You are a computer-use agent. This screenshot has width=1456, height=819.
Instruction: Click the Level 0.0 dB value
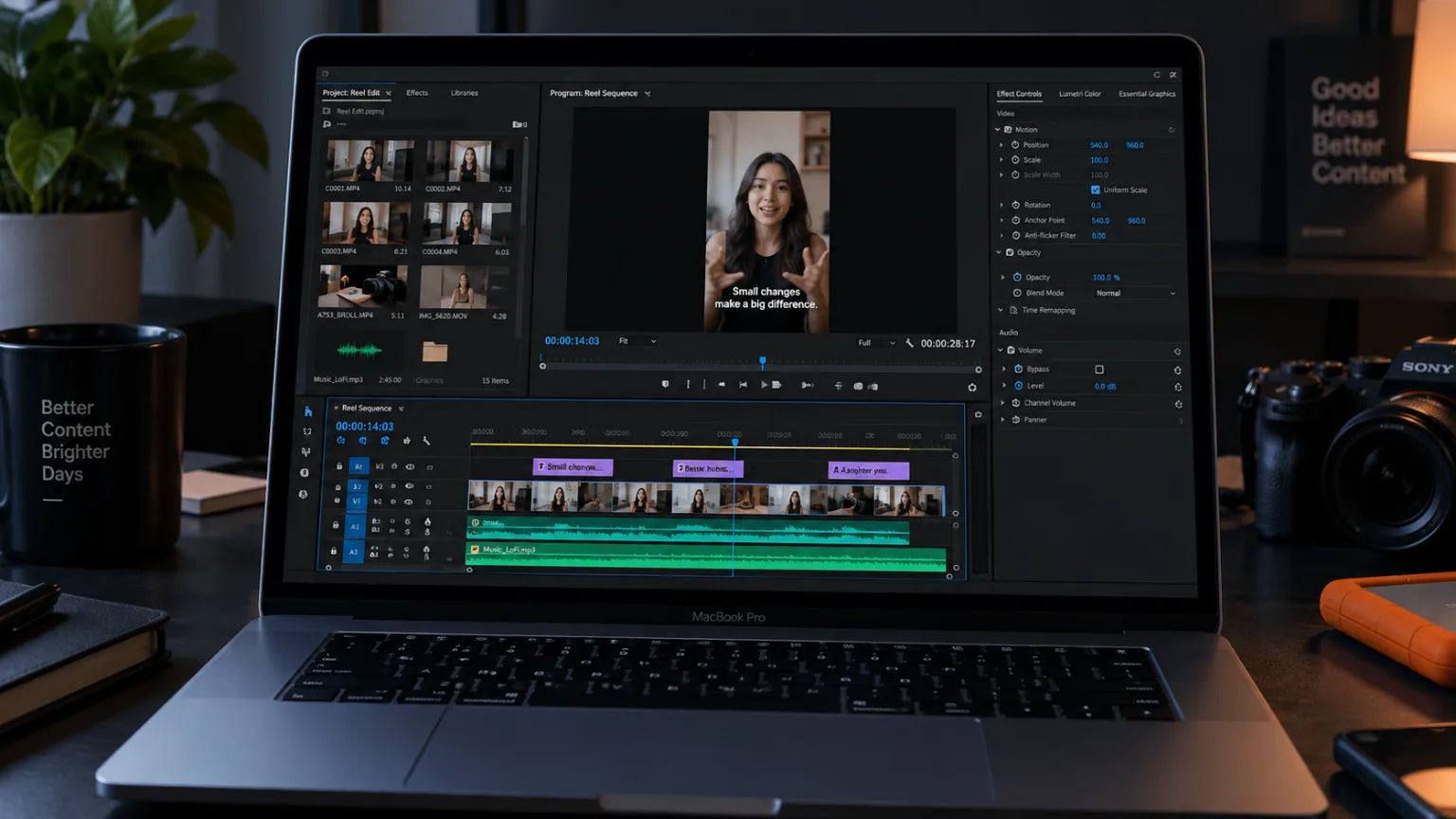tap(1105, 387)
